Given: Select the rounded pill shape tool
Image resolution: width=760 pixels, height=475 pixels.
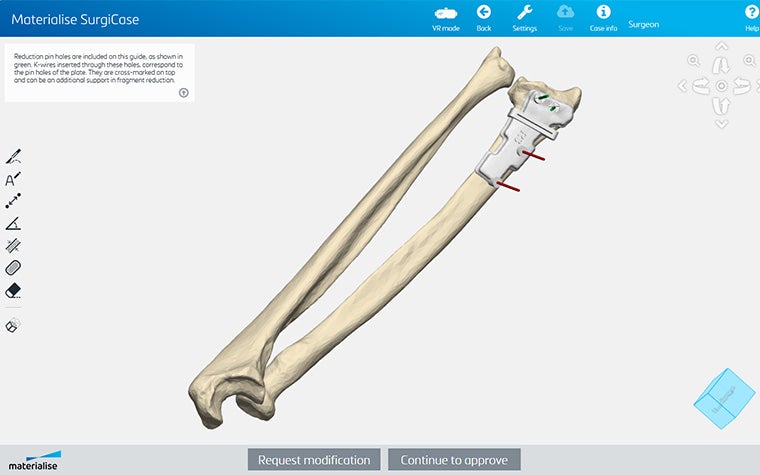Looking at the screenshot, I should pos(13,268).
